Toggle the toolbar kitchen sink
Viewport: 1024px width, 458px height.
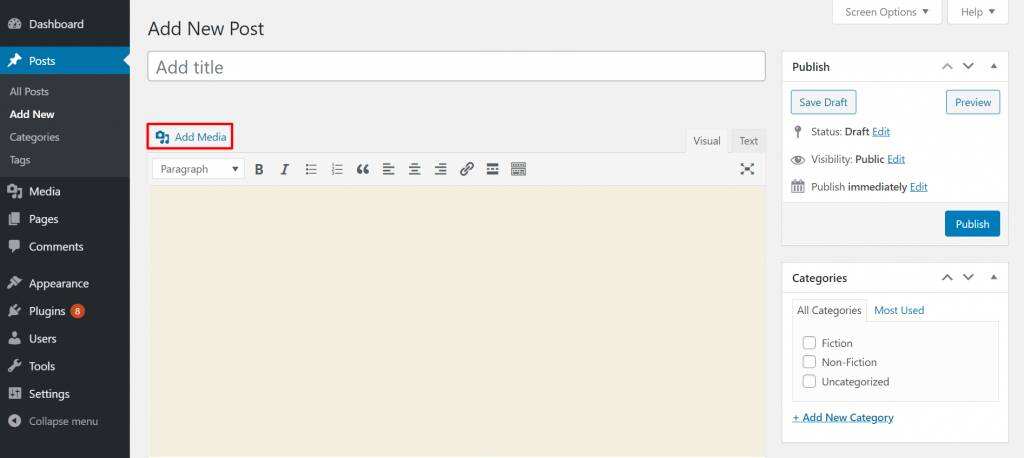click(519, 169)
